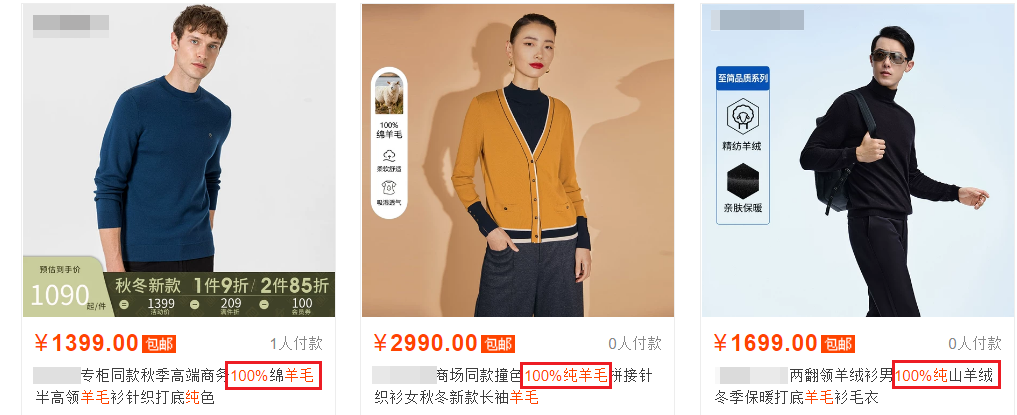Click the 柔软舒适 cotton icon
1017x415 pixels.
click(x=389, y=156)
